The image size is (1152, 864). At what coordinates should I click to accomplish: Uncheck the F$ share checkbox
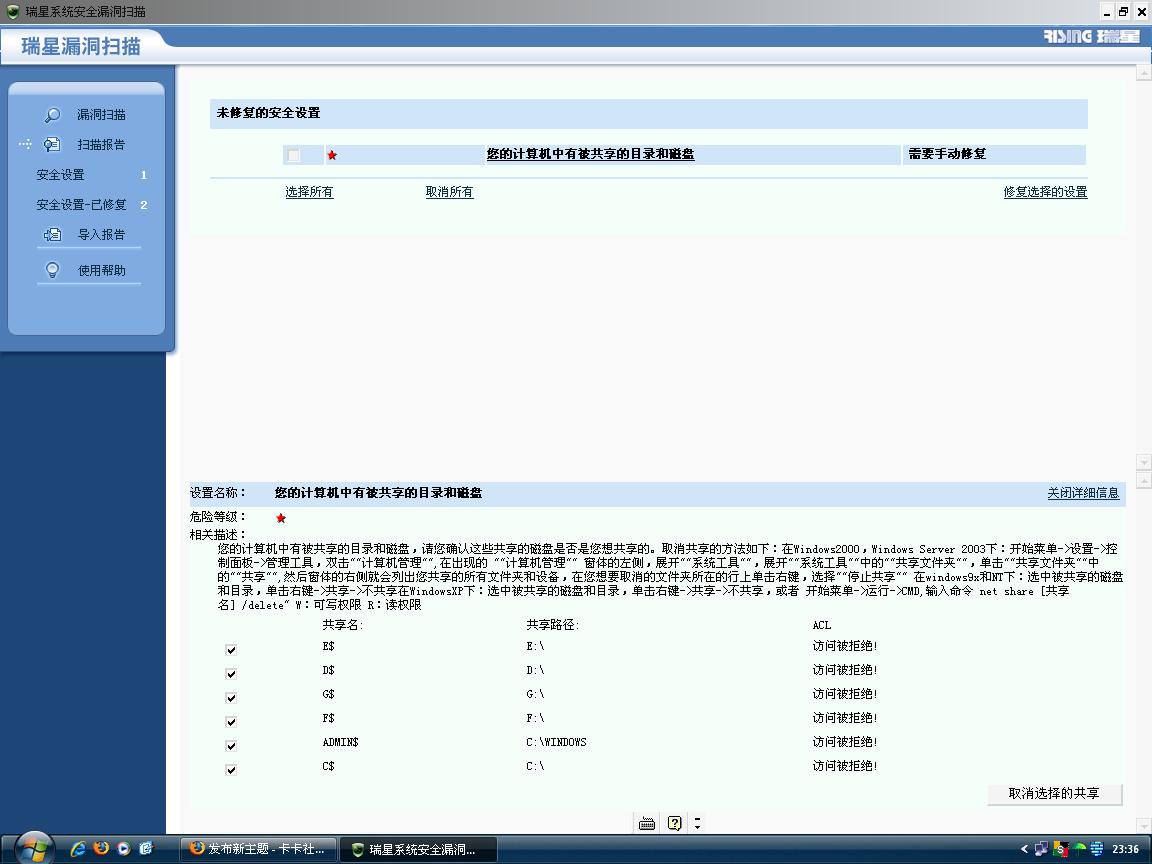click(x=231, y=721)
